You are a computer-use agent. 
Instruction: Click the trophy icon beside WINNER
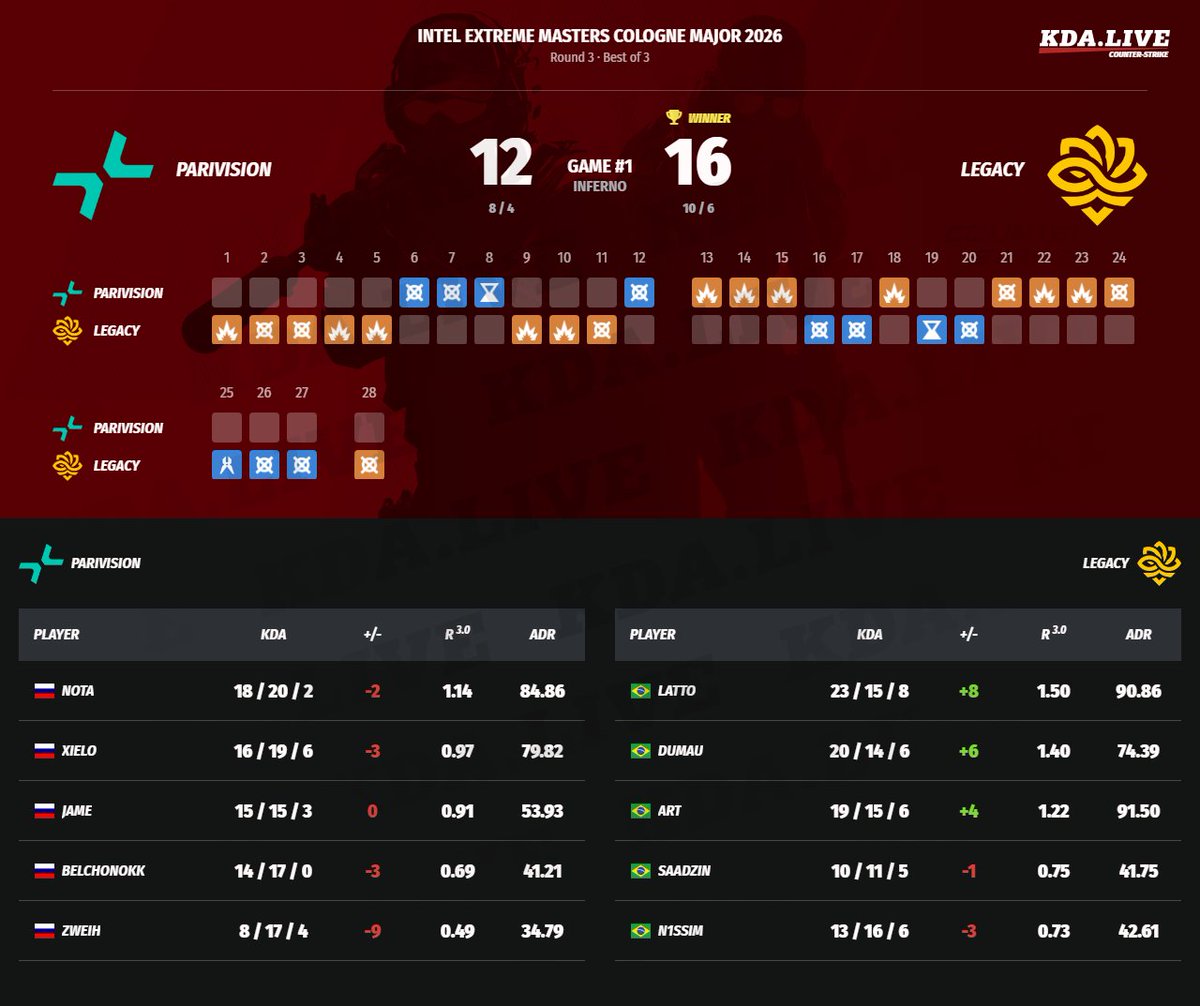point(674,117)
